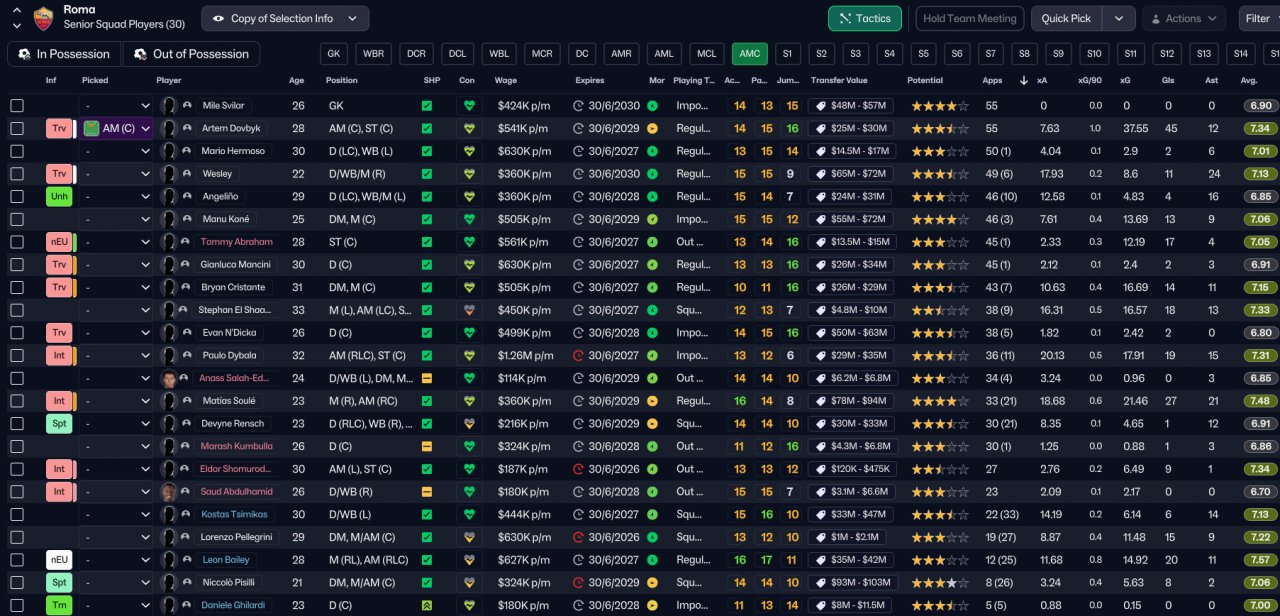Click Artem Dovbyk's morale icon

click(653, 128)
